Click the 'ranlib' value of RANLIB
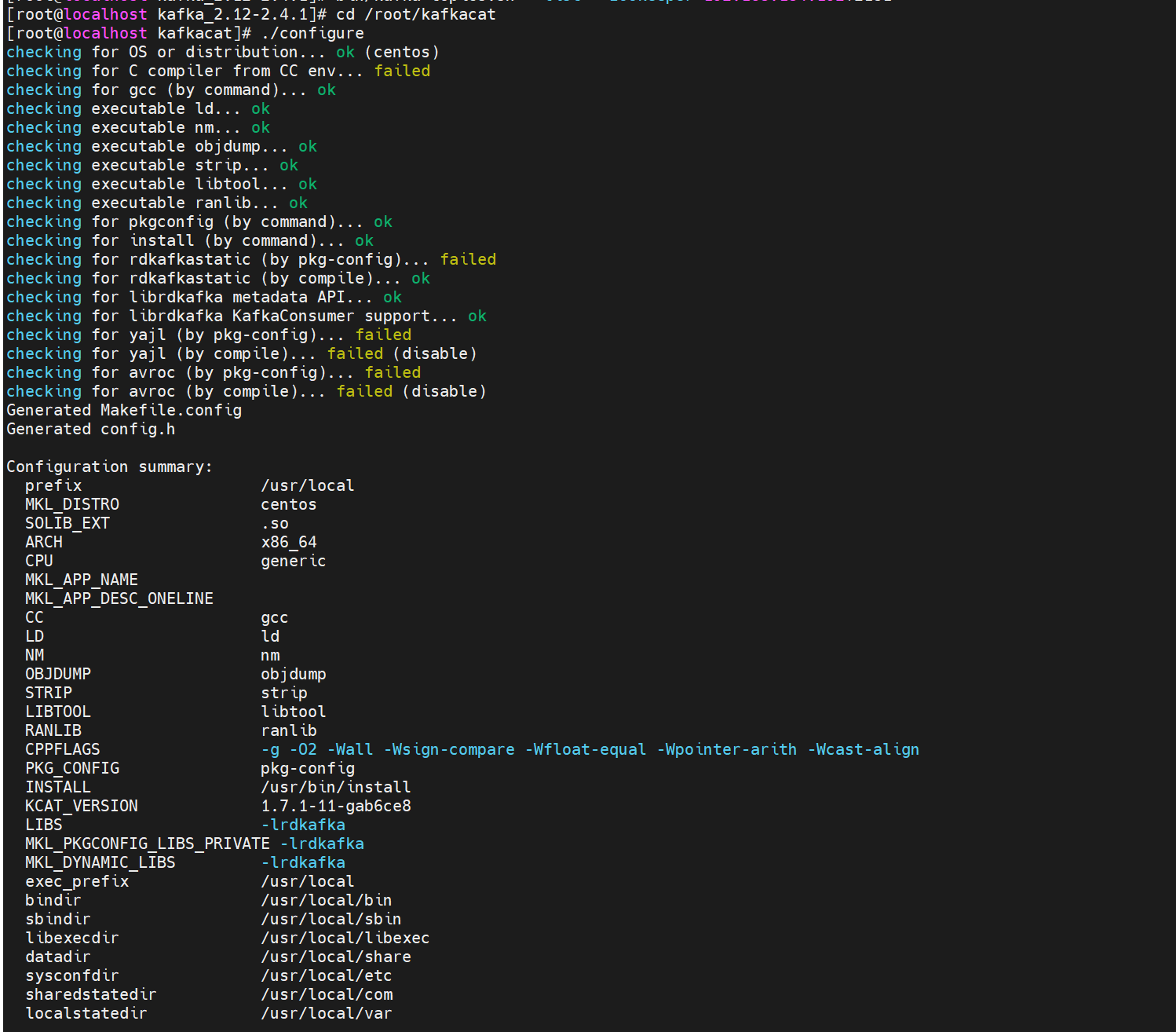 coord(289,730)
